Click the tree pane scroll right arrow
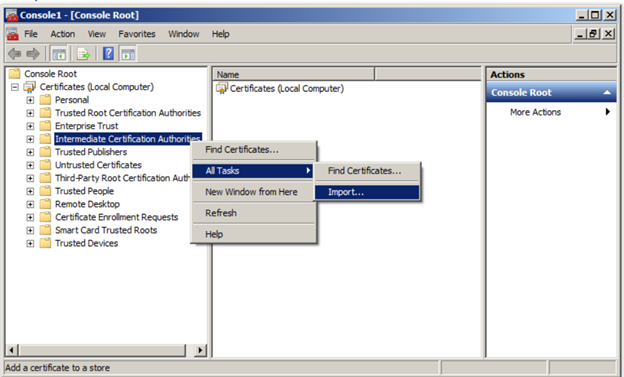The width and height of the screenshot is (624, 377). [x=200, y=350]
